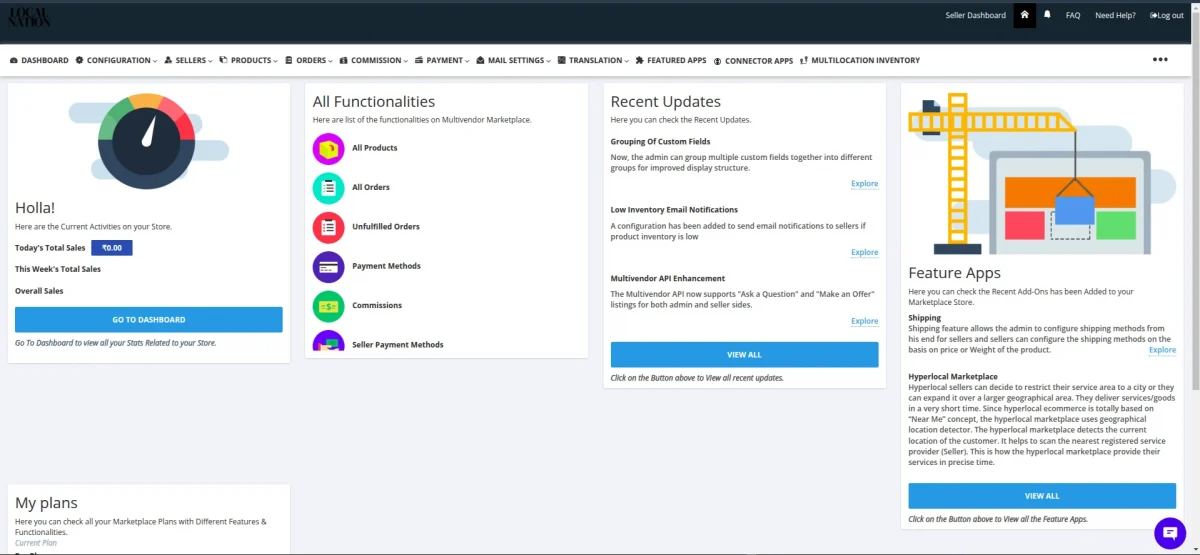This screenshot has width=1200, height=555.
Task: Open the Featured Apps menu item
Action: pos(671,60)
